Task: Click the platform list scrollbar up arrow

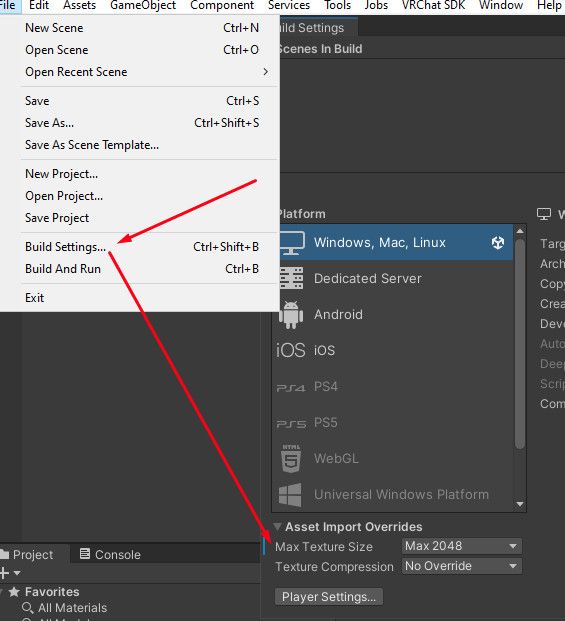Action: [x=520, y=231]
